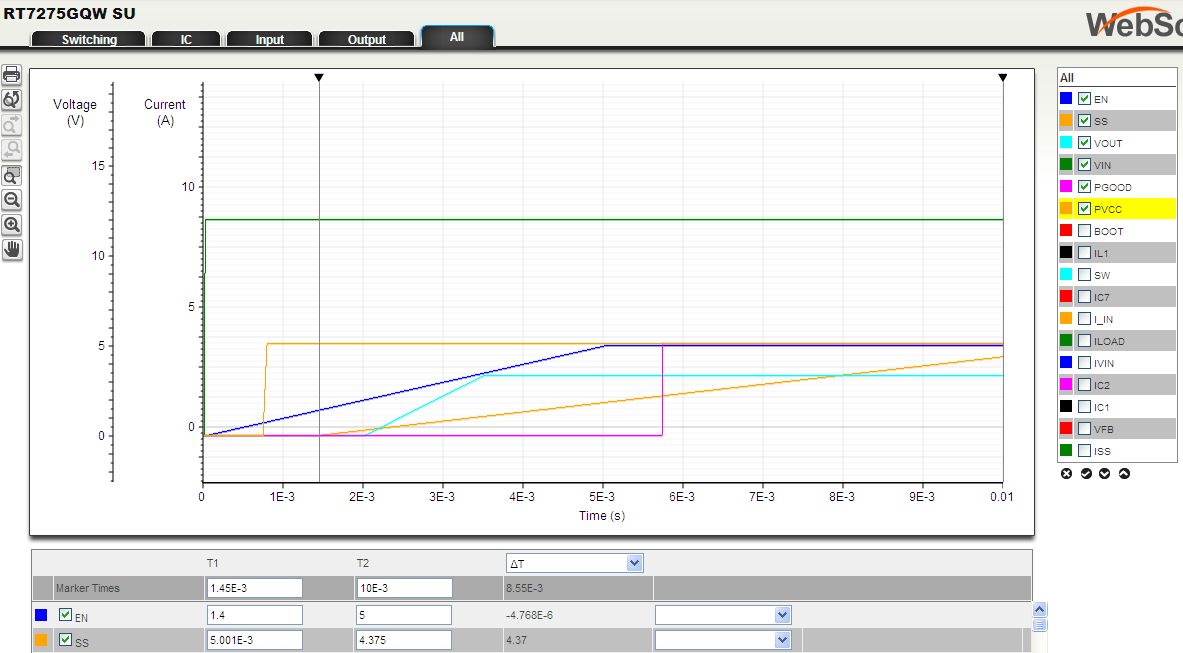Viewport: 1183px width, 653px height.
Task: Click the IC tab label
Action: coord(185,39)
